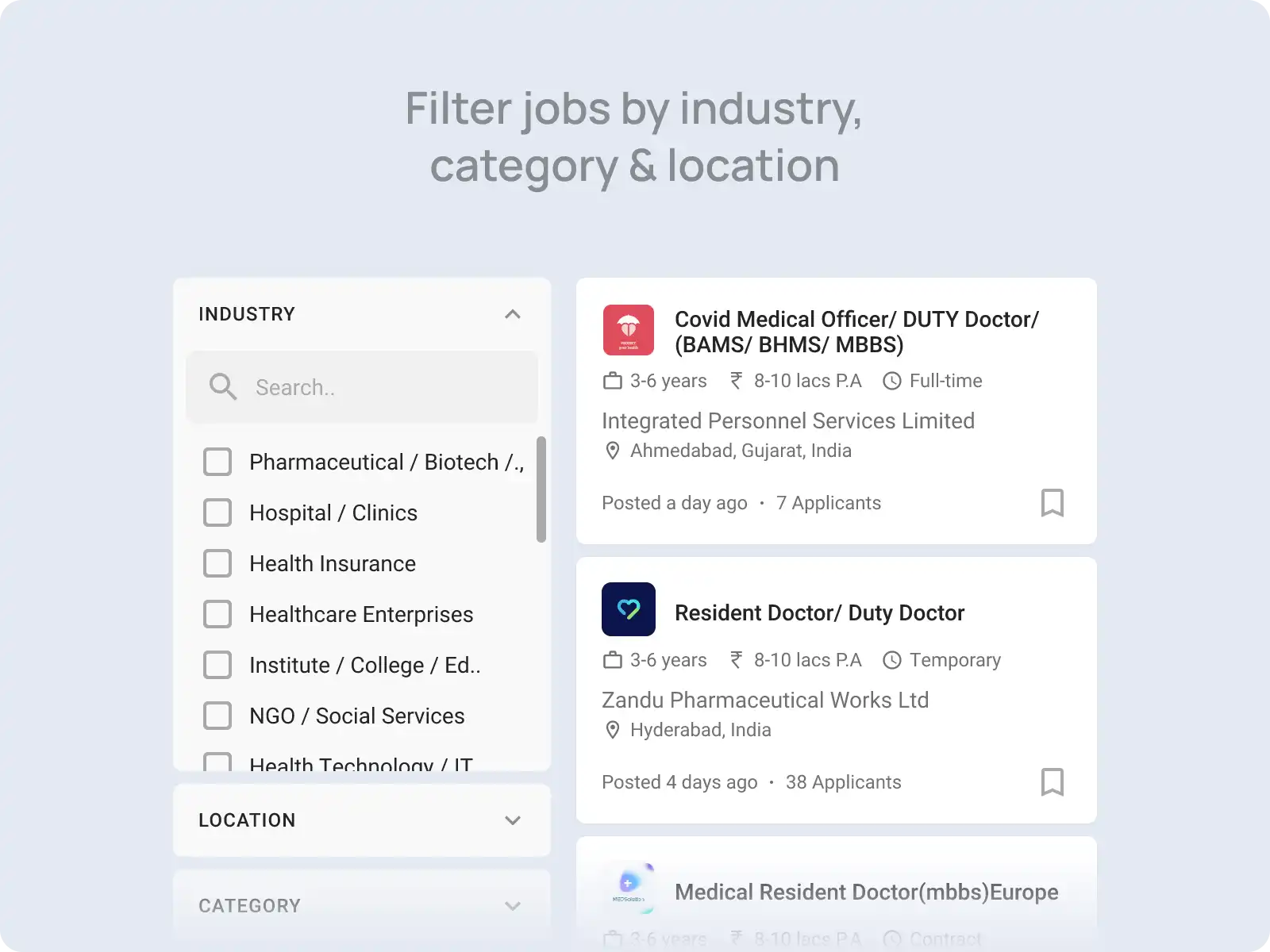
Task: Tick the Hospital / Clinics checkbox
Action: (x=217, y=512)
